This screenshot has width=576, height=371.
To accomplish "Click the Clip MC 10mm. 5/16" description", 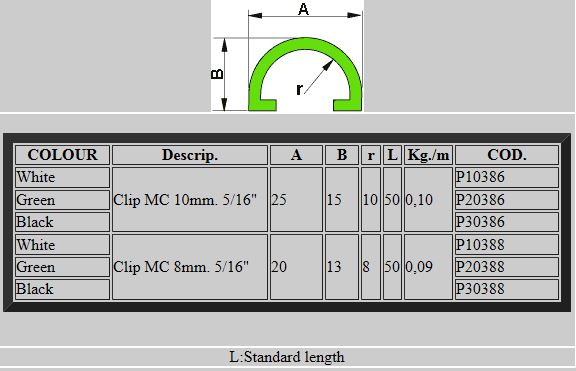I will (x=185, y=200).
